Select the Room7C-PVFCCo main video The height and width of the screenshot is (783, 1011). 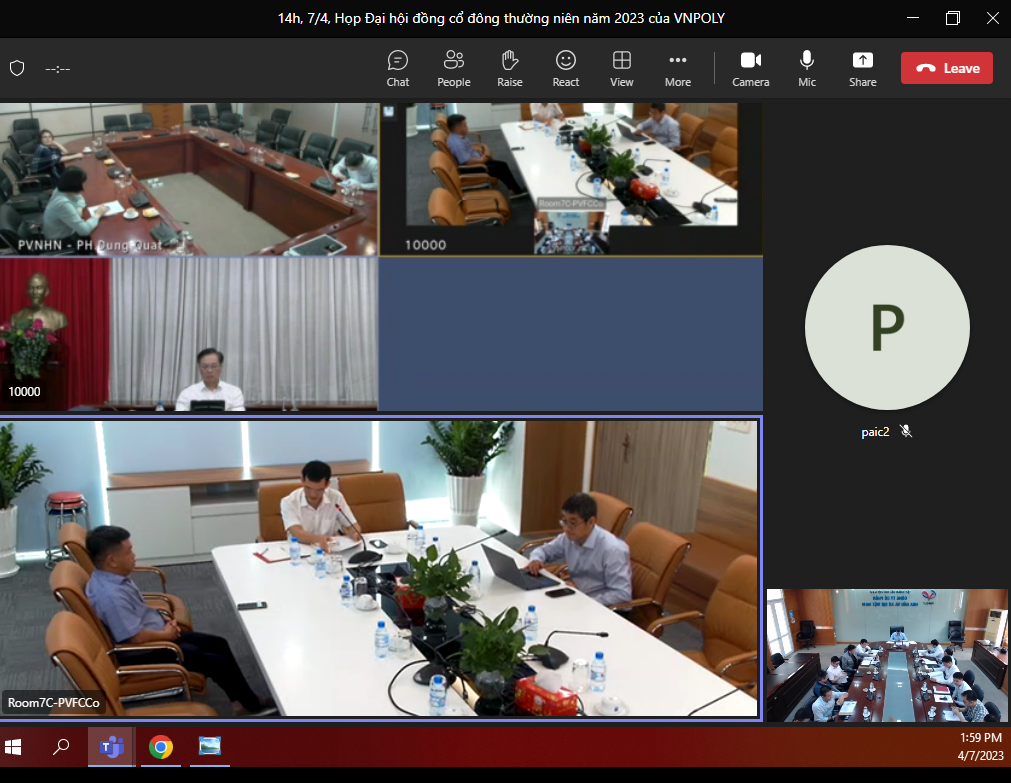[x=380, y=567]
